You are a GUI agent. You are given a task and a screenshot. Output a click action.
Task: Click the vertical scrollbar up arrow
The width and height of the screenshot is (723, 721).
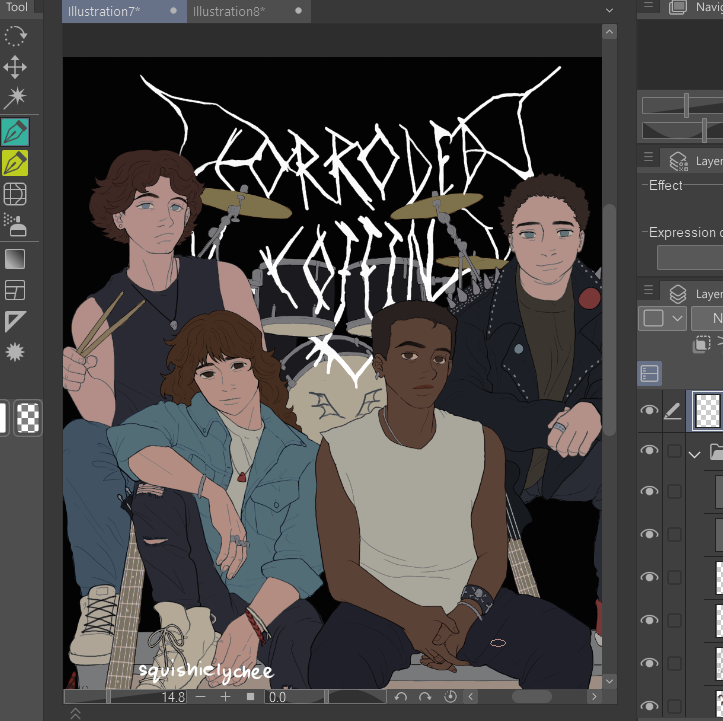[609, 32]
